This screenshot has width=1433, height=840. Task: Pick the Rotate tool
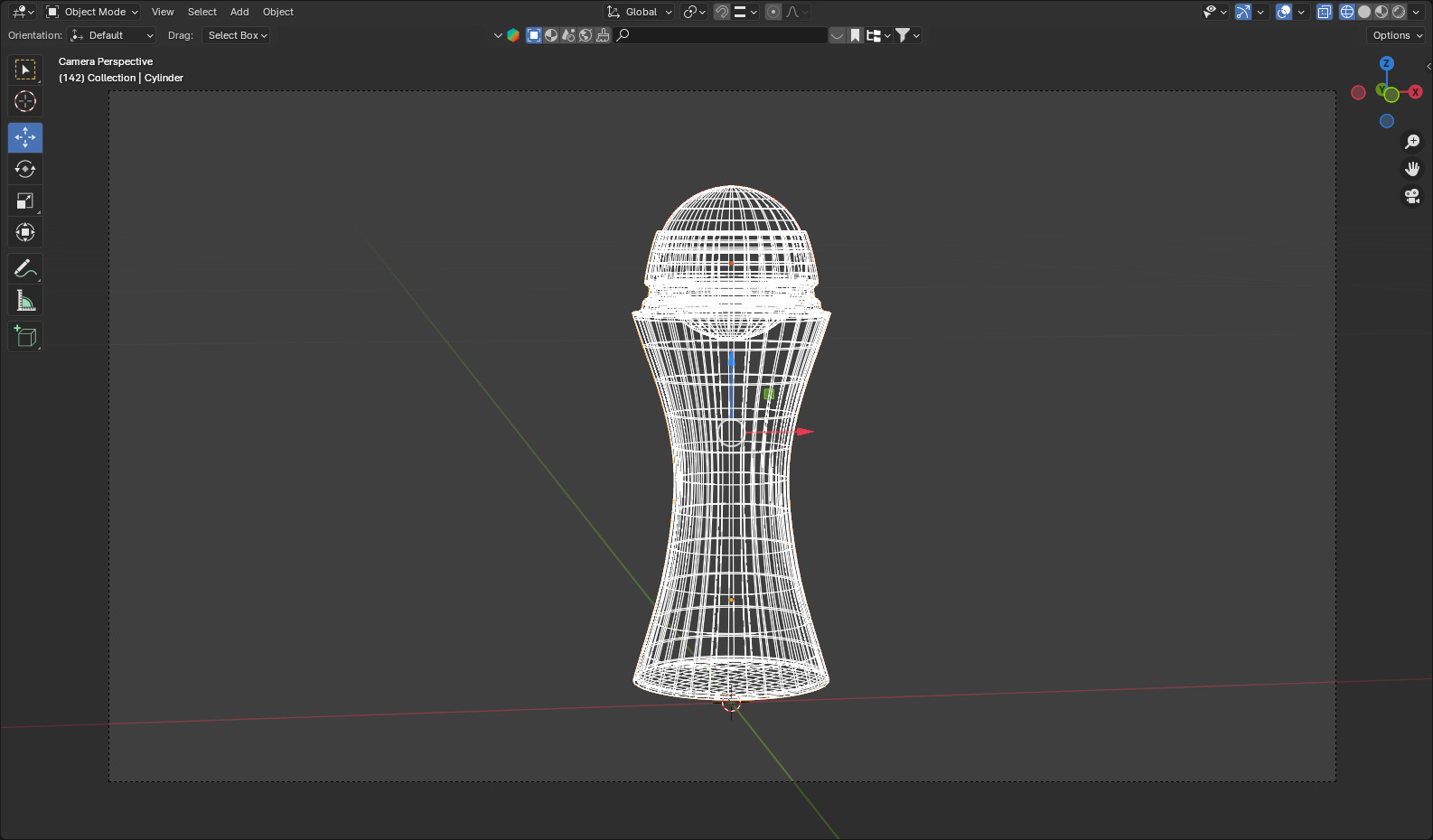[x=25, y=169]
